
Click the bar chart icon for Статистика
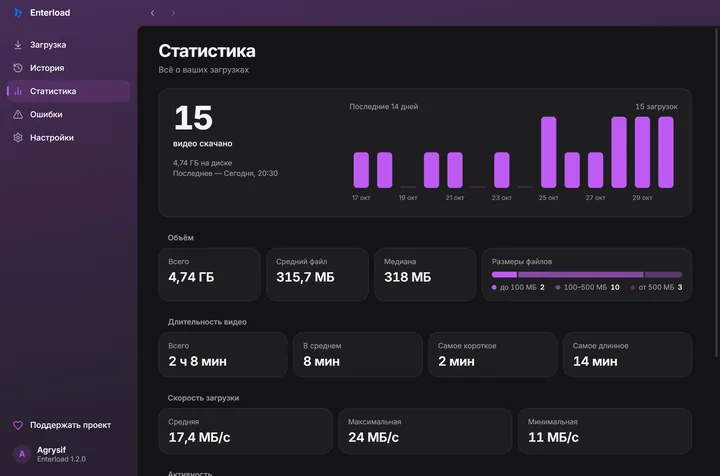pyautogui.click(x=18, y=91)
